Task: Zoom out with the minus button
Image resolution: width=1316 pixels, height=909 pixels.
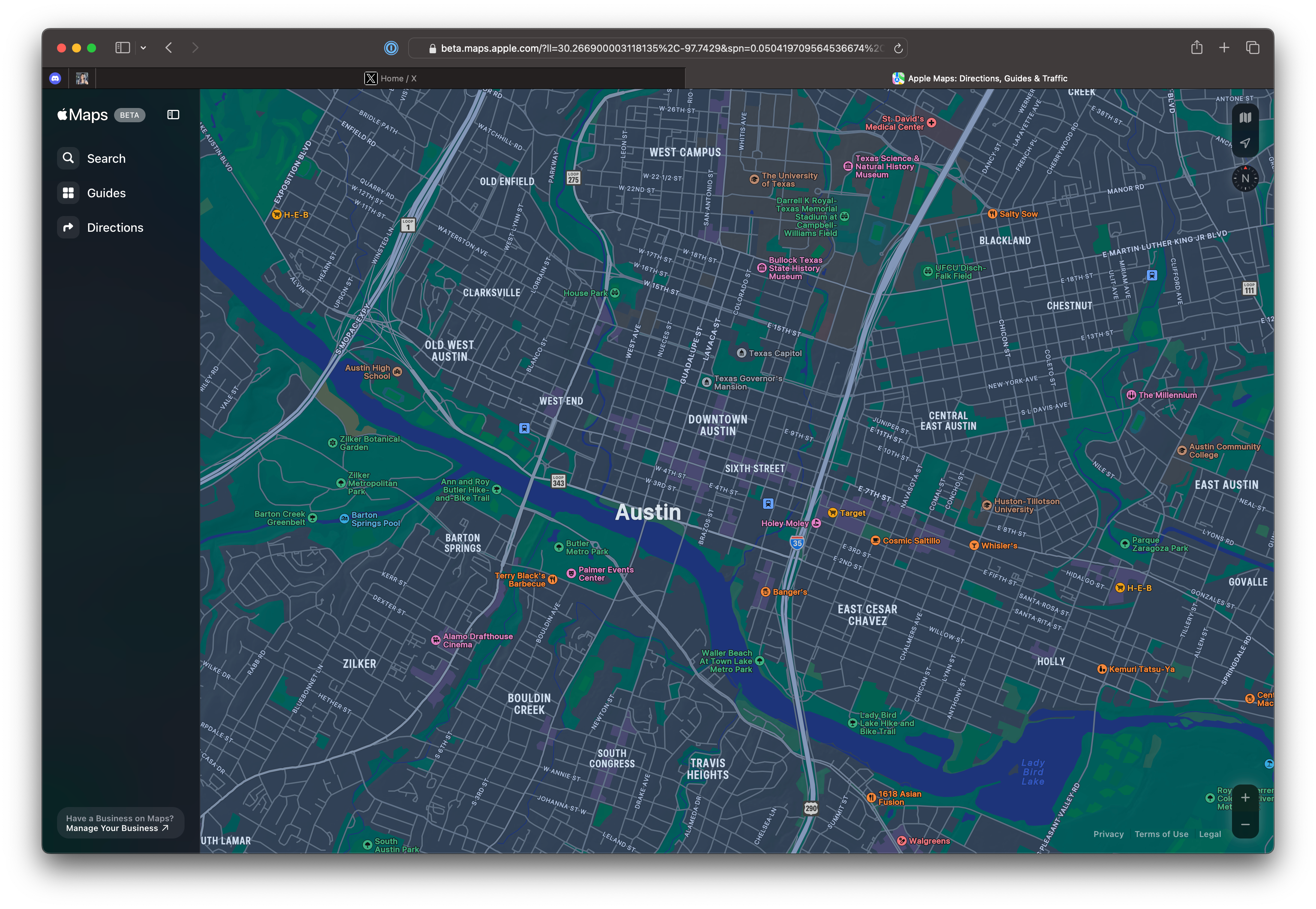Action: tap(1245, 824)
